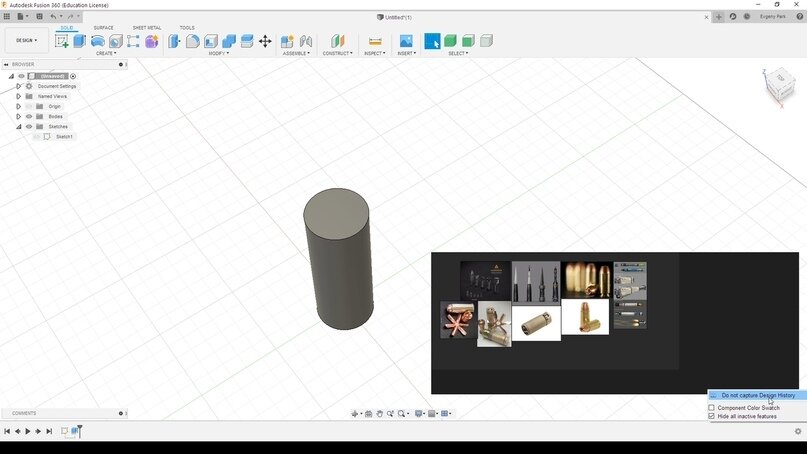Jump to the timeline end

point(49,431)
